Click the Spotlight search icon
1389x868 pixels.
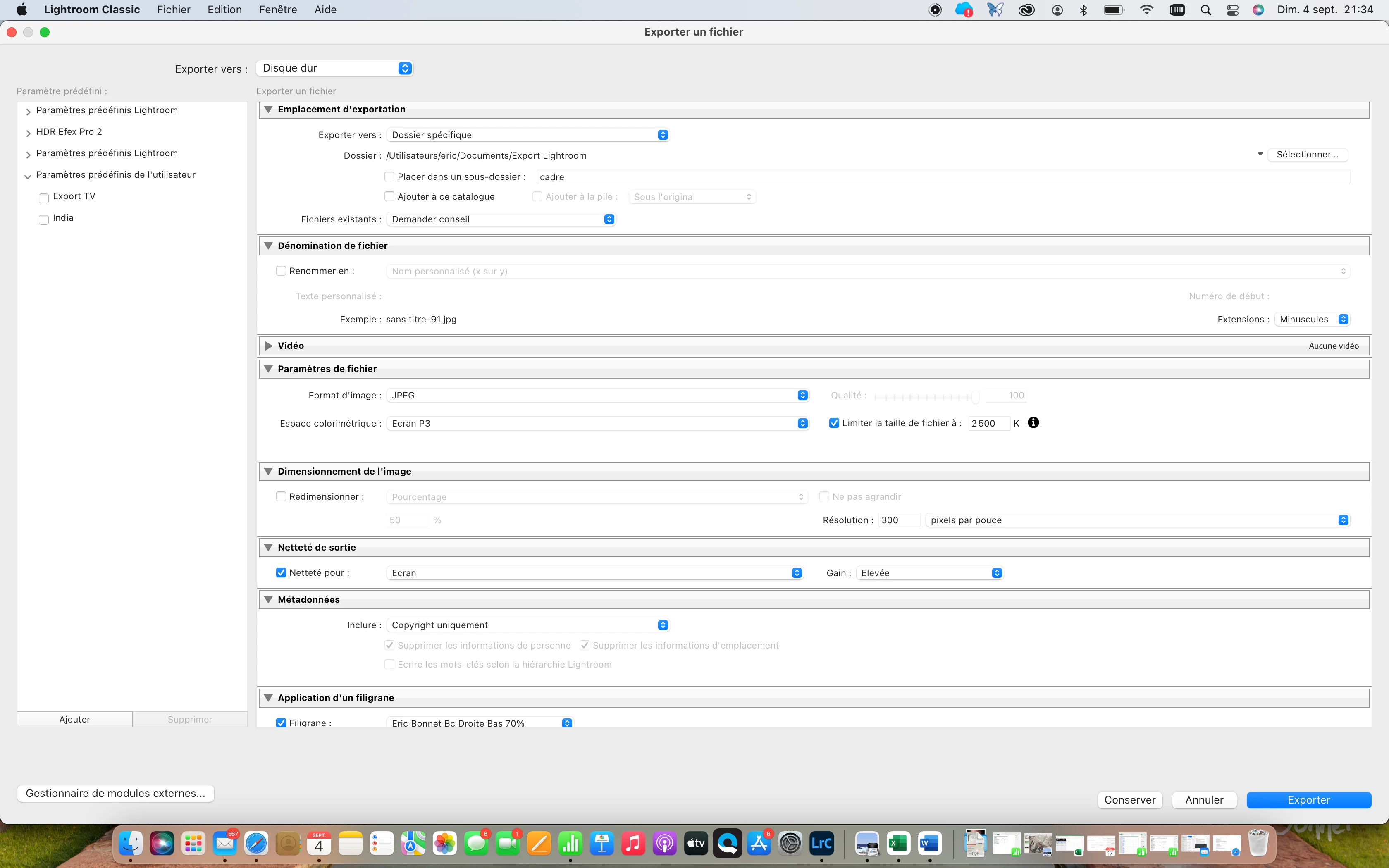click(1206, 10)
